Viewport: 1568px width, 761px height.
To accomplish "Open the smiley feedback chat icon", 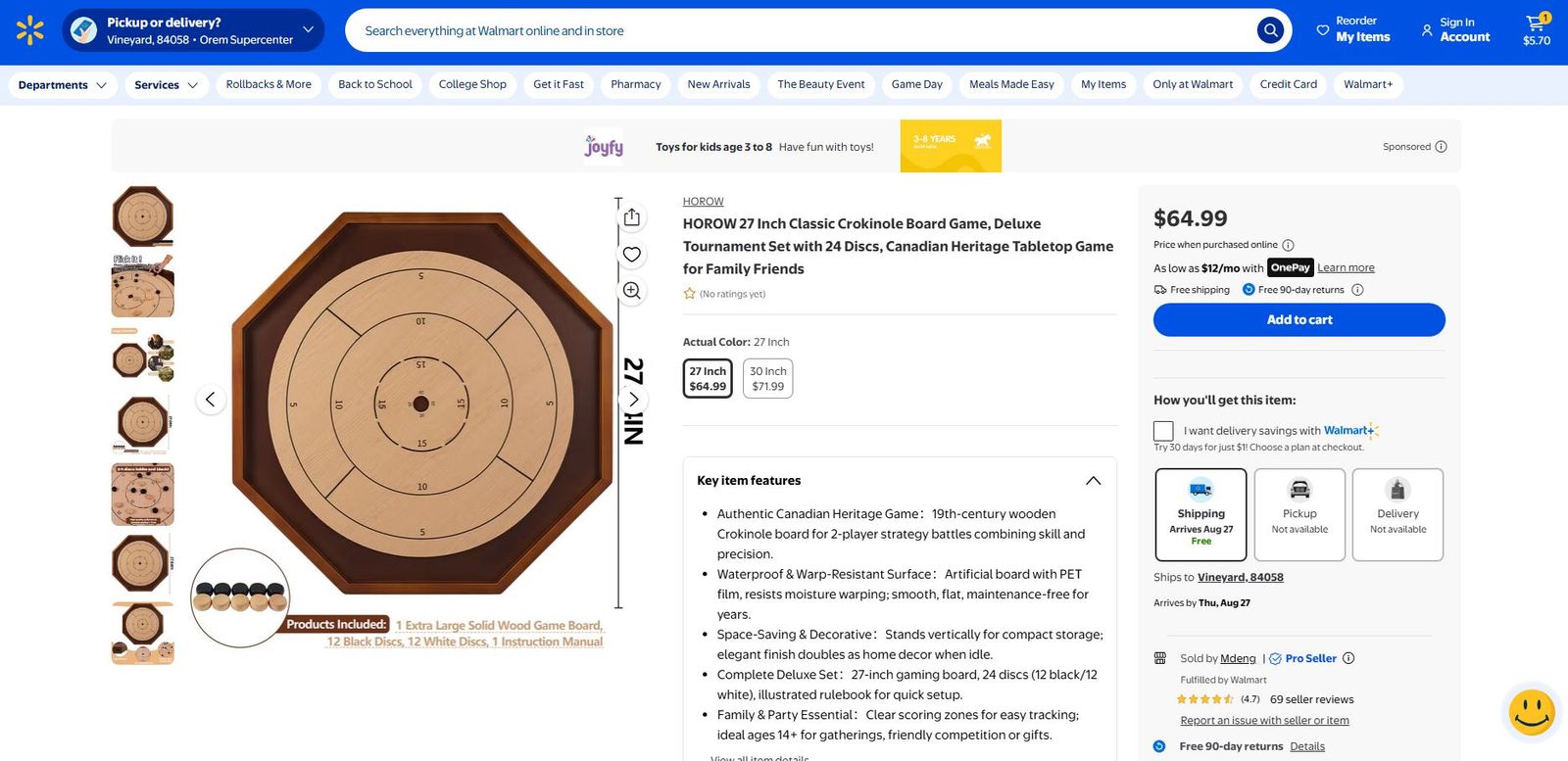I will (x=1532, y=712).
